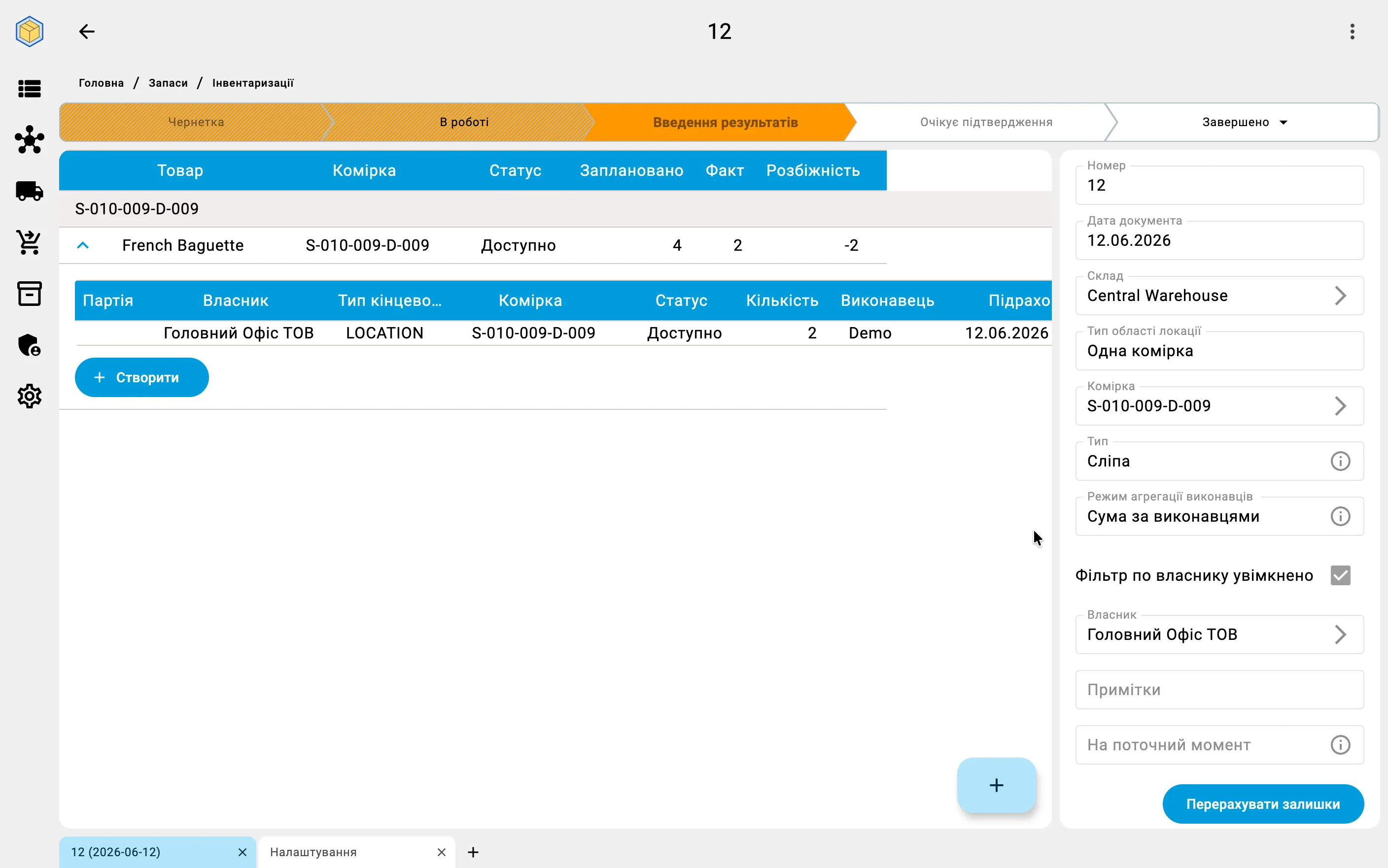Click the Тип області локації field
1388x868 pixels.
[1219, 351]
